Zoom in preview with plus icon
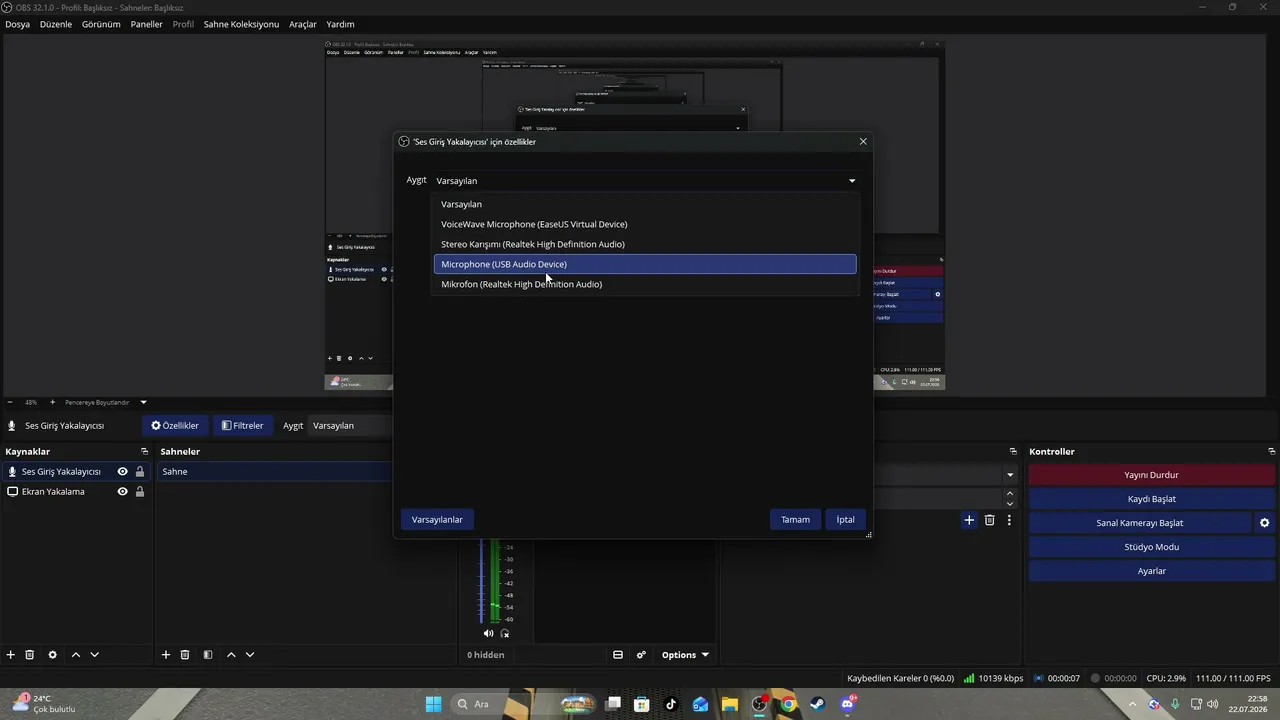 52,402
